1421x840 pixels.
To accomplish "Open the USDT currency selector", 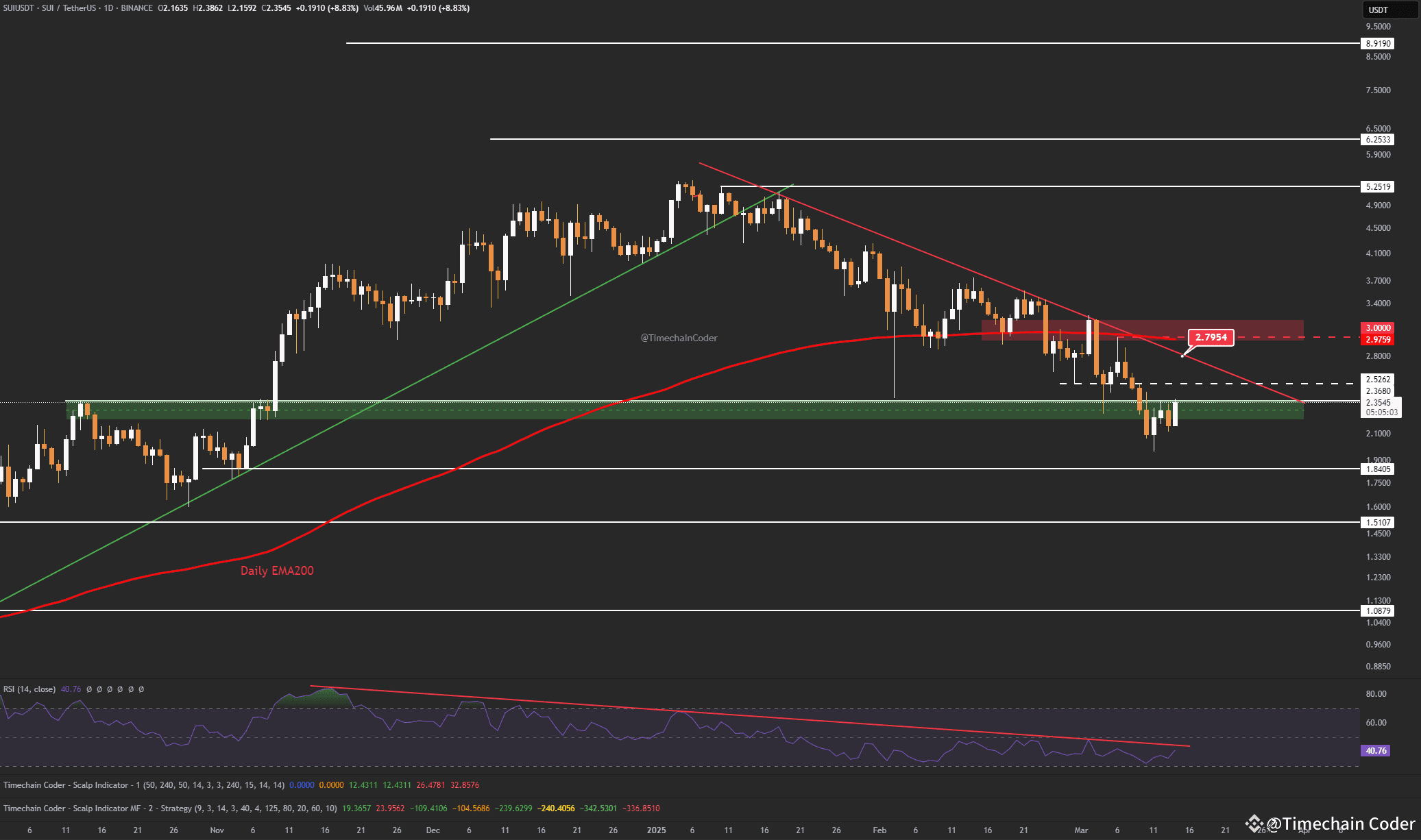I will click(1391, 10).
